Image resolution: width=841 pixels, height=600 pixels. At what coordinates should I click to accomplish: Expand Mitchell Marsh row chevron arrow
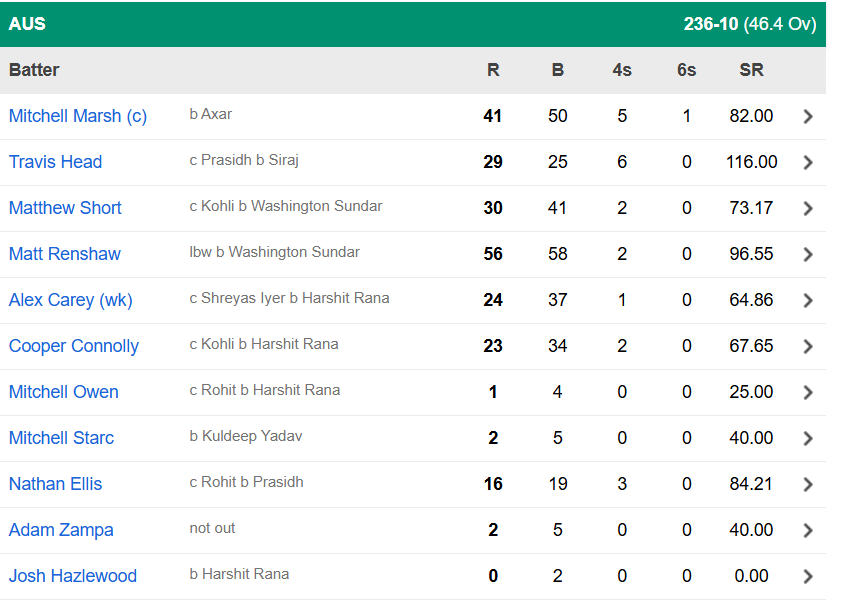[x=808, y=116]
